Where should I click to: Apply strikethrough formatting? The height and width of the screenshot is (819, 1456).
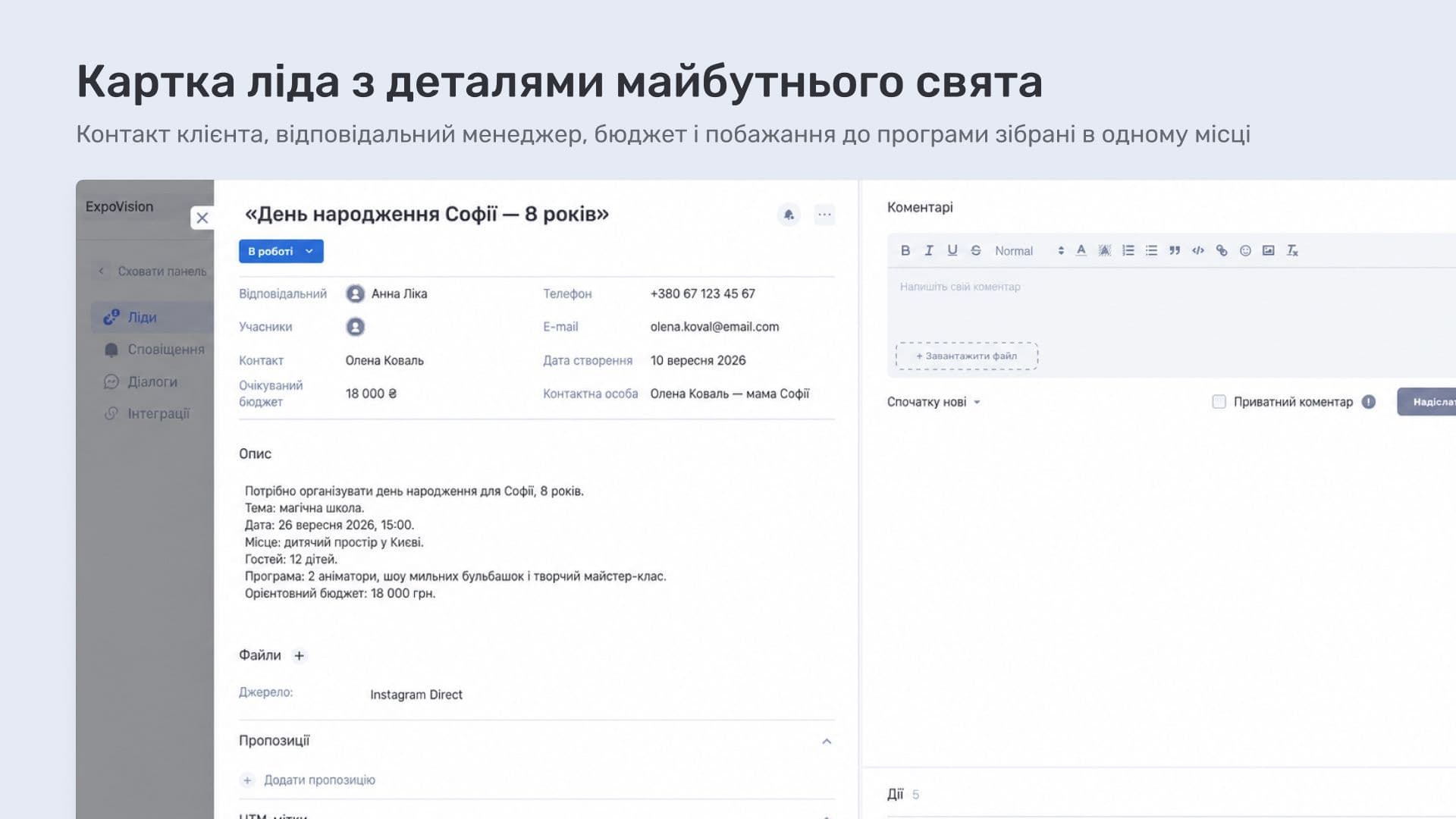tap(975, 251)
